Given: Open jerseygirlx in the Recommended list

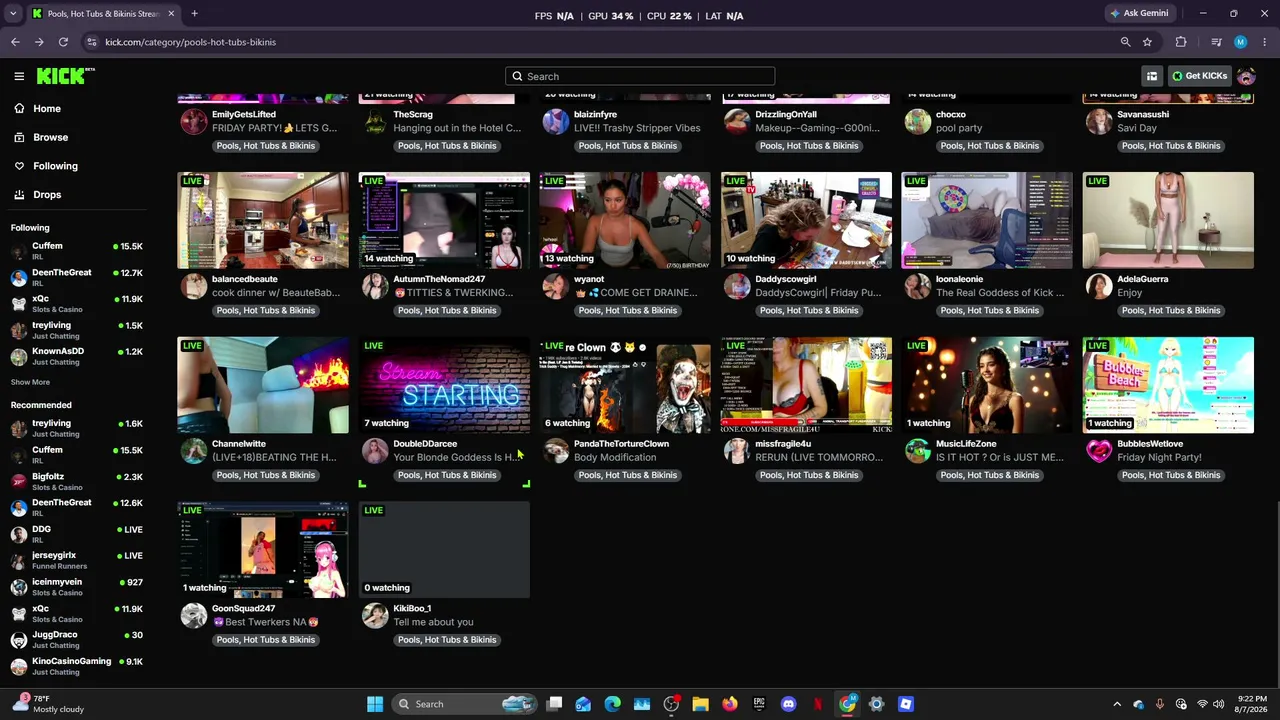Looking at the screenshot, I should (x=77, y=560).
